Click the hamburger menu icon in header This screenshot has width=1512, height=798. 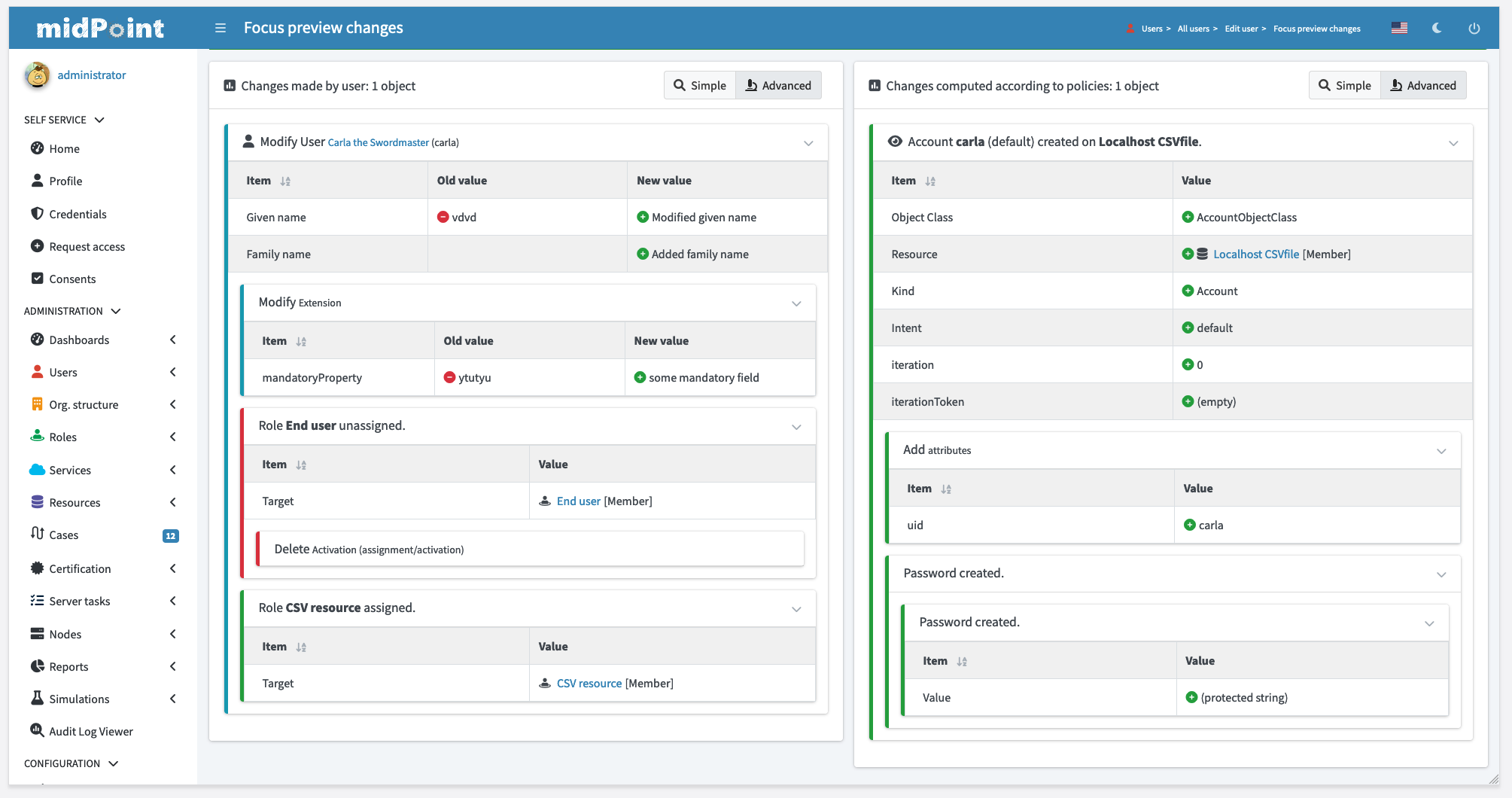click(221, 28)
